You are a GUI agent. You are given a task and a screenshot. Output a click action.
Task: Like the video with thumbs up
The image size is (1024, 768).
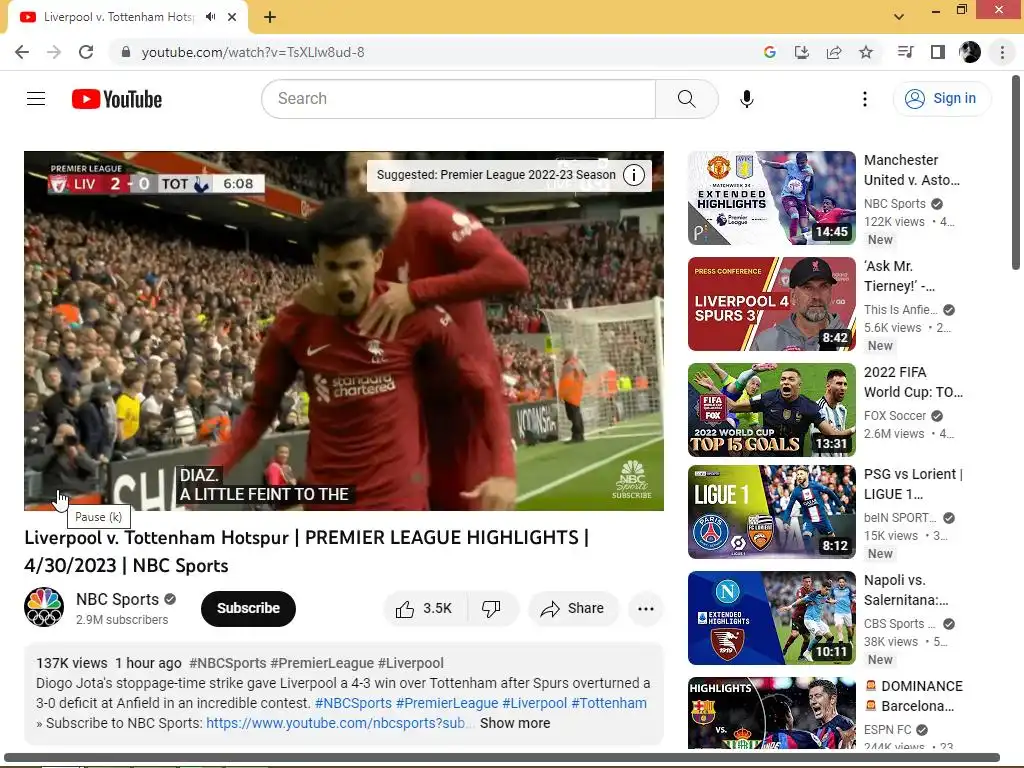[x=424, y=609]
